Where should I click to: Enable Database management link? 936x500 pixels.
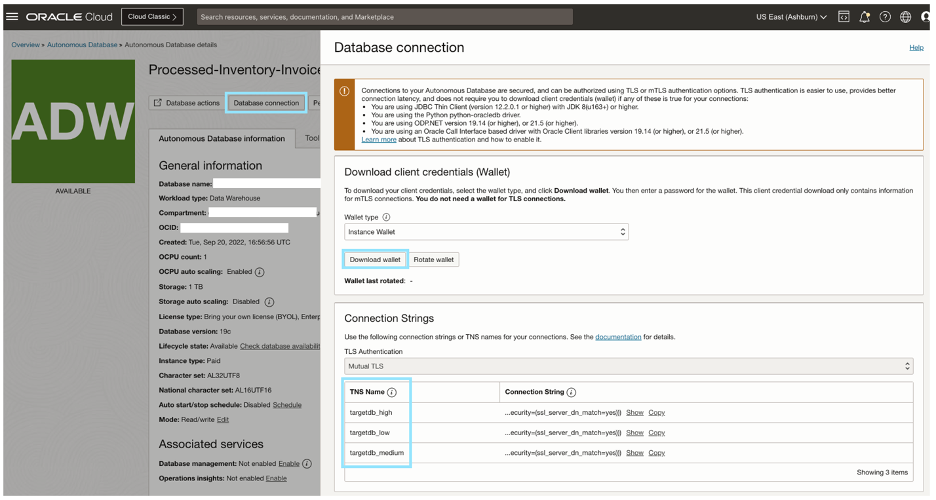coord(289,464)
